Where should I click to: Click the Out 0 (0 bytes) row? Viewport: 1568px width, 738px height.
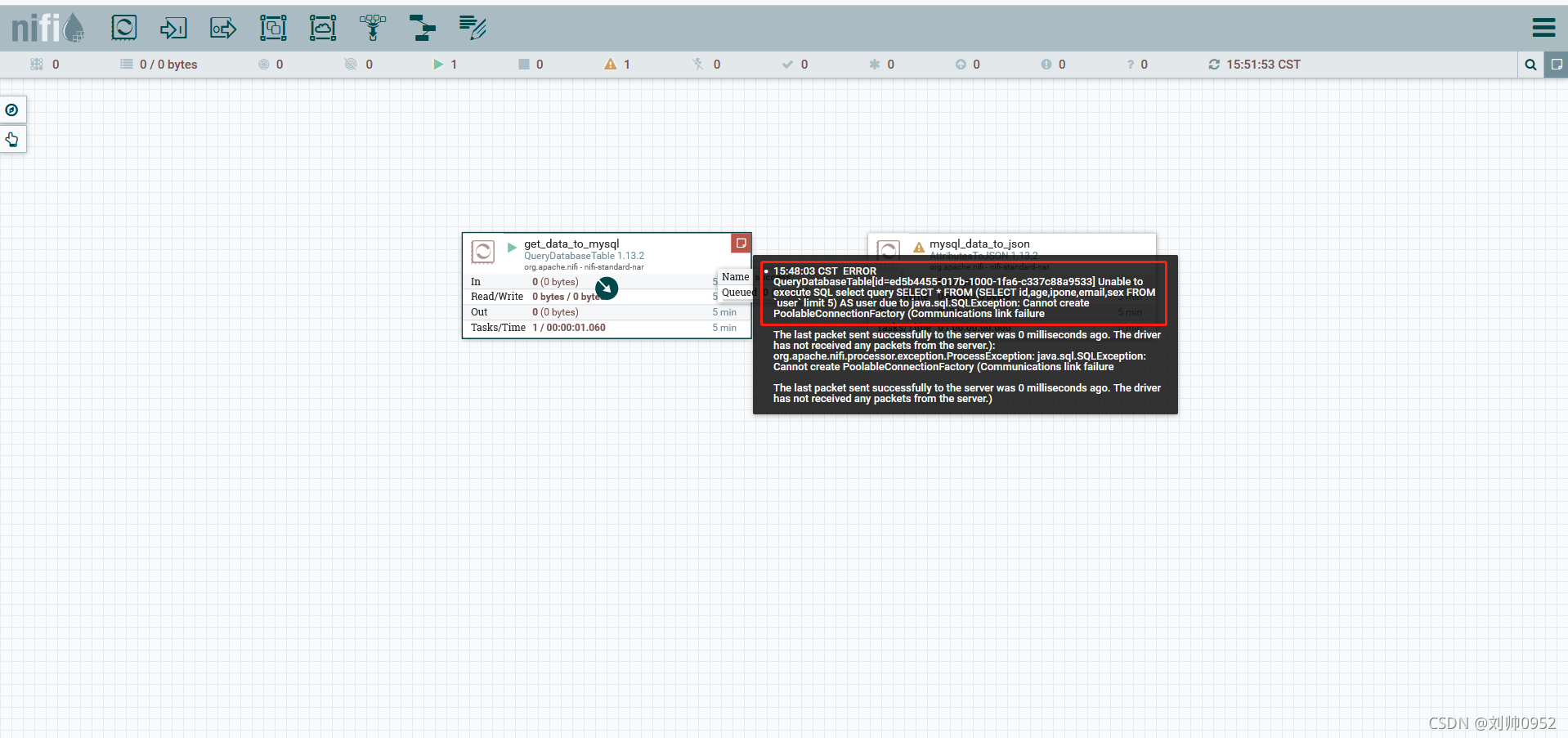(x=606, y=312)
